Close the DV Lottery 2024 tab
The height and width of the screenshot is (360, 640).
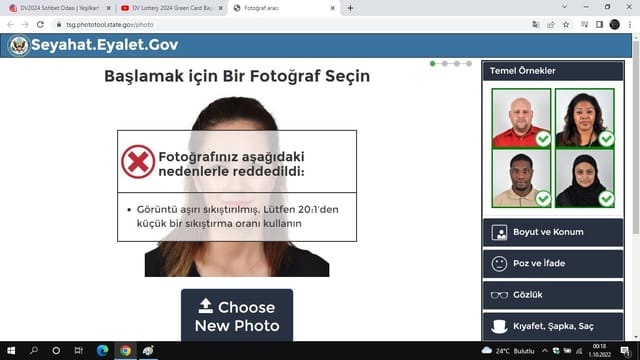click(220, 8)
